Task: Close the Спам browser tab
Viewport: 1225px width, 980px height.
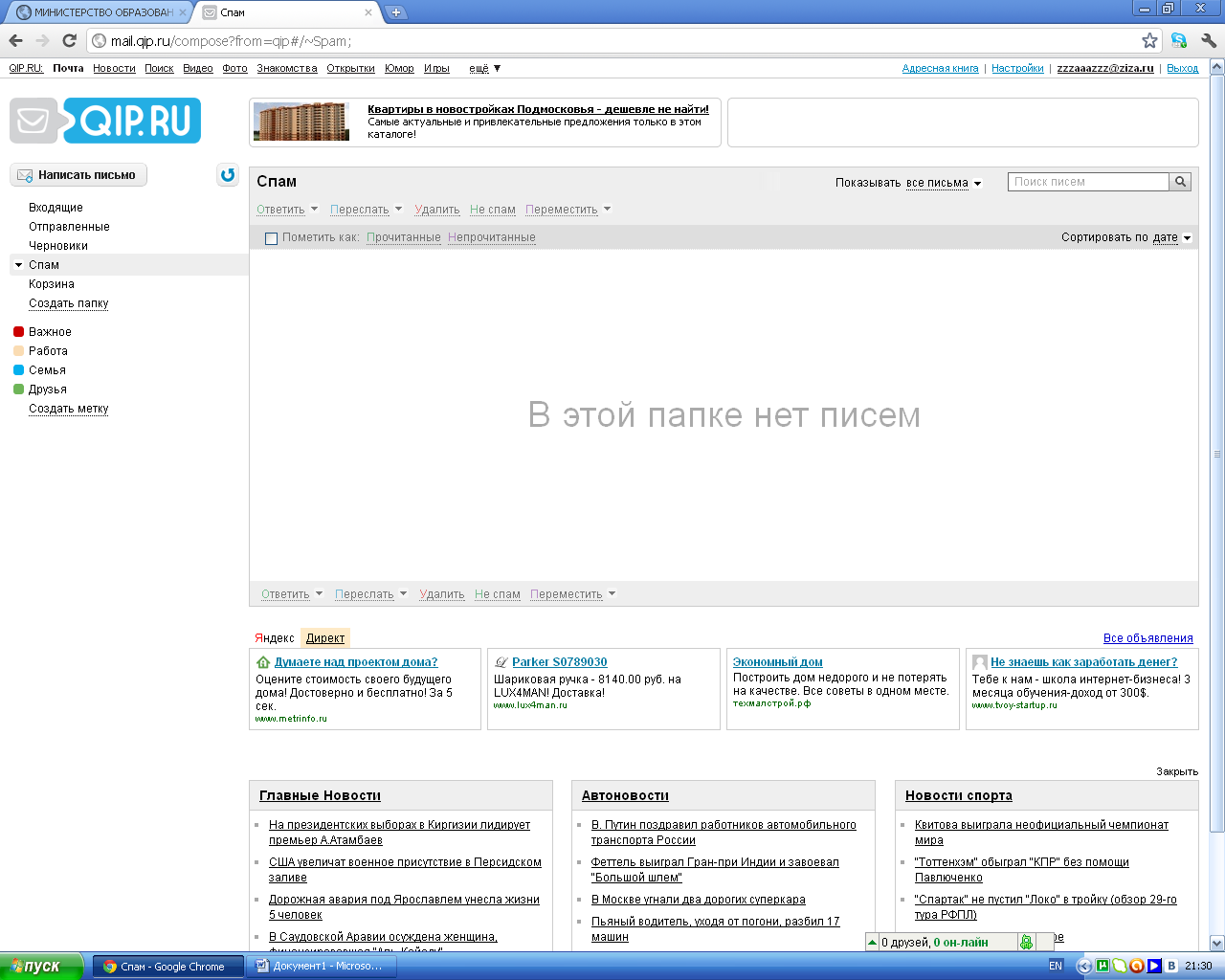Action: click(368, 12)
